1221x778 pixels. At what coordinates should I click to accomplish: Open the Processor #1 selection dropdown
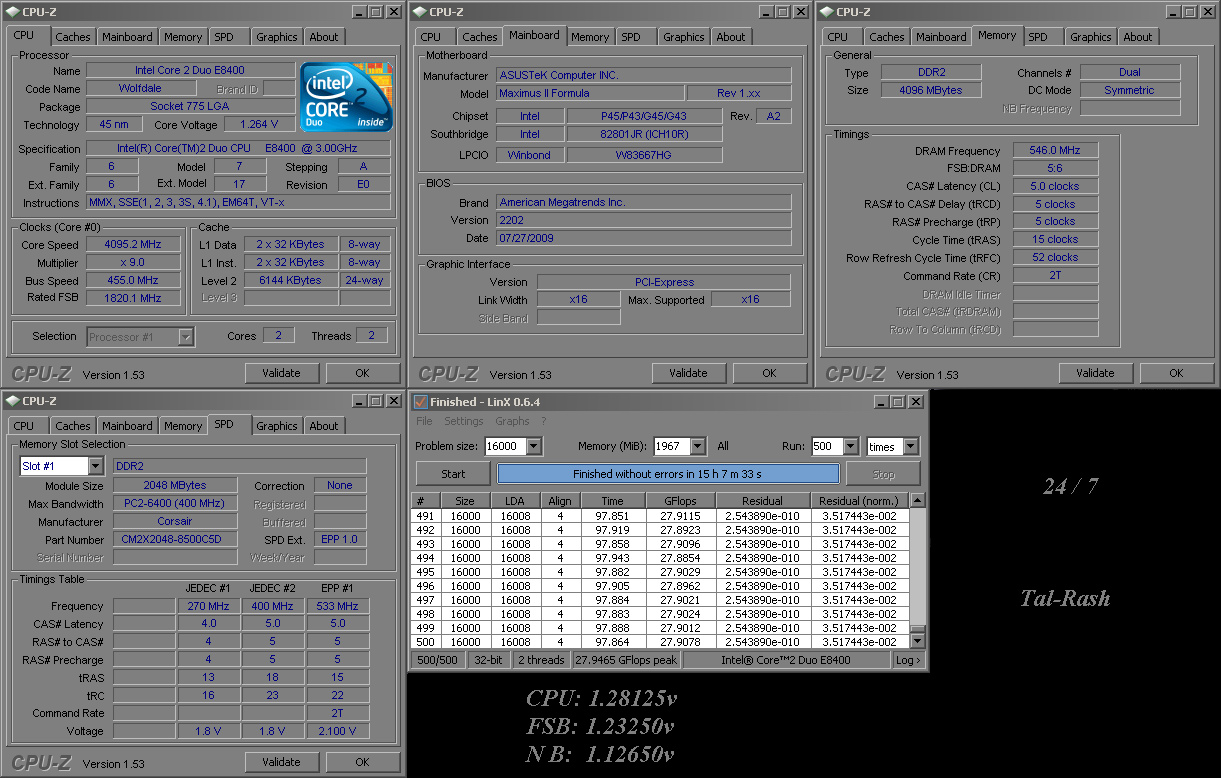[185, 337]
